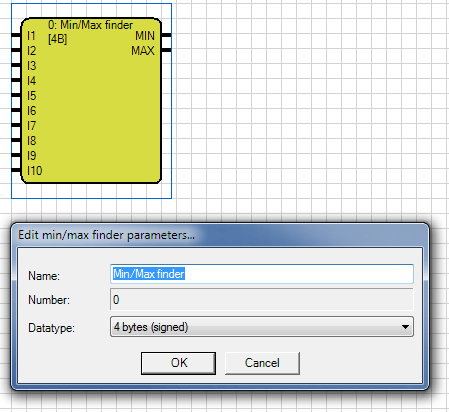Select the 4 bytes (signed) combo box
The width and height of the screenshot is (449, 412).
[262, 327]
